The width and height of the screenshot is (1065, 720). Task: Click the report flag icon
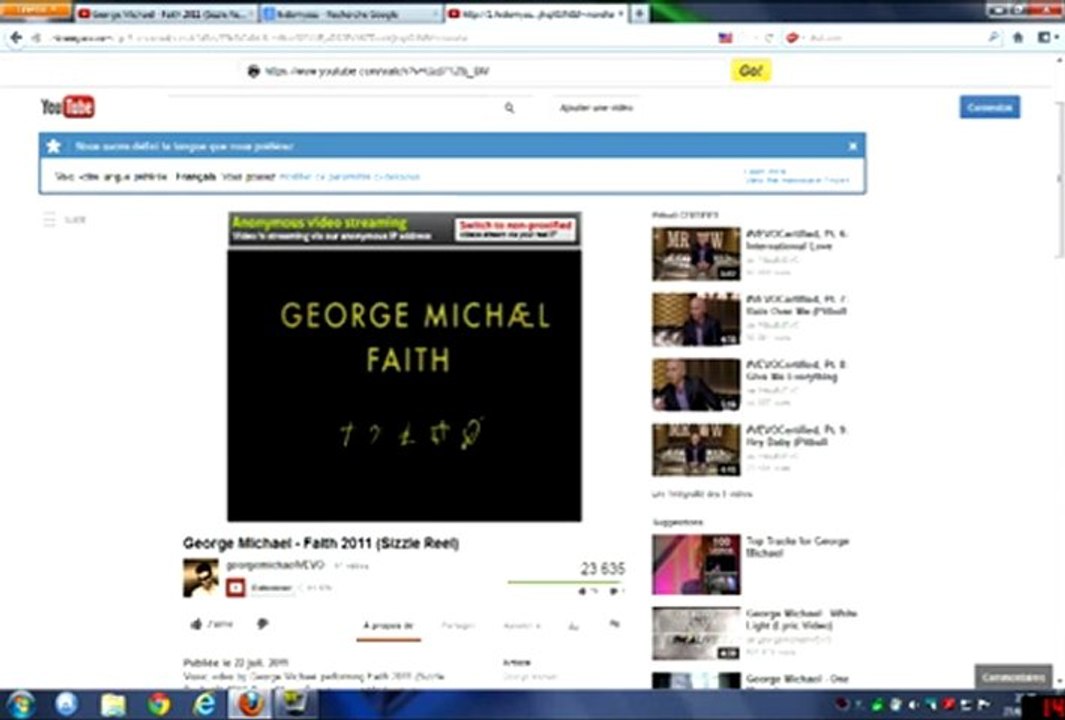tap(615, 624)
